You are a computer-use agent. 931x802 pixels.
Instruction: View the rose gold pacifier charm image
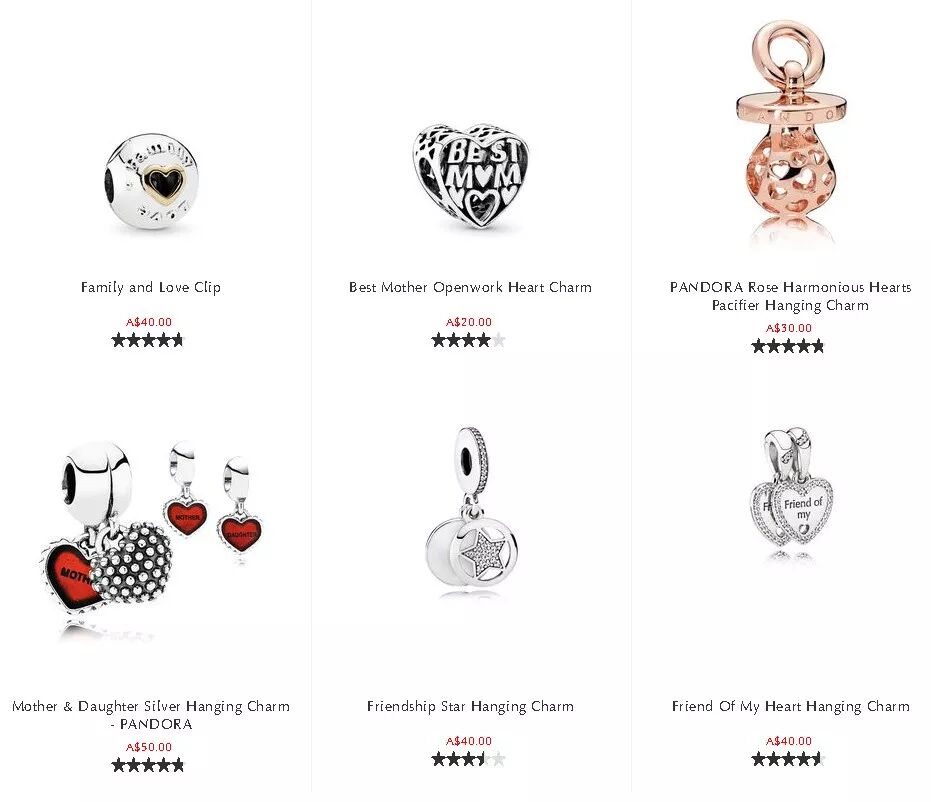(790, 131)
